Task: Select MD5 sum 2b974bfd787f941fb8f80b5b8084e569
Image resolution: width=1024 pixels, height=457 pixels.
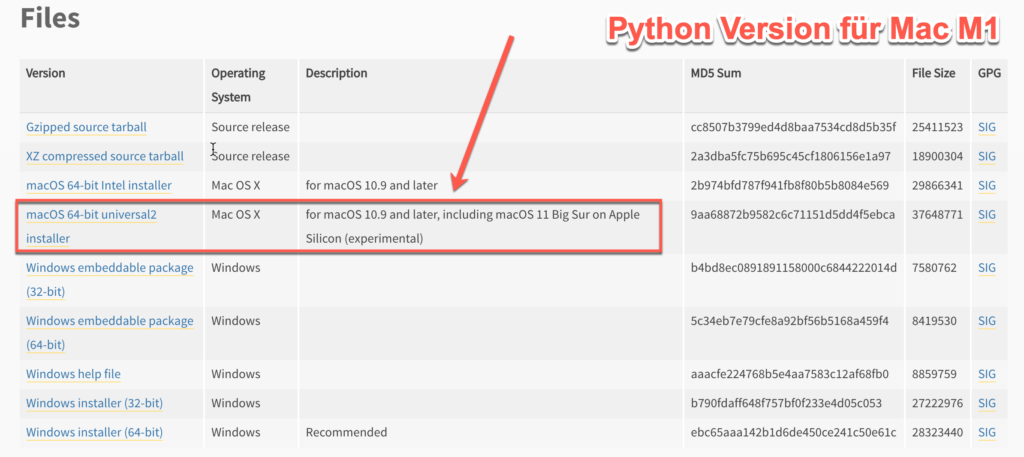Action: click(790, 185)
